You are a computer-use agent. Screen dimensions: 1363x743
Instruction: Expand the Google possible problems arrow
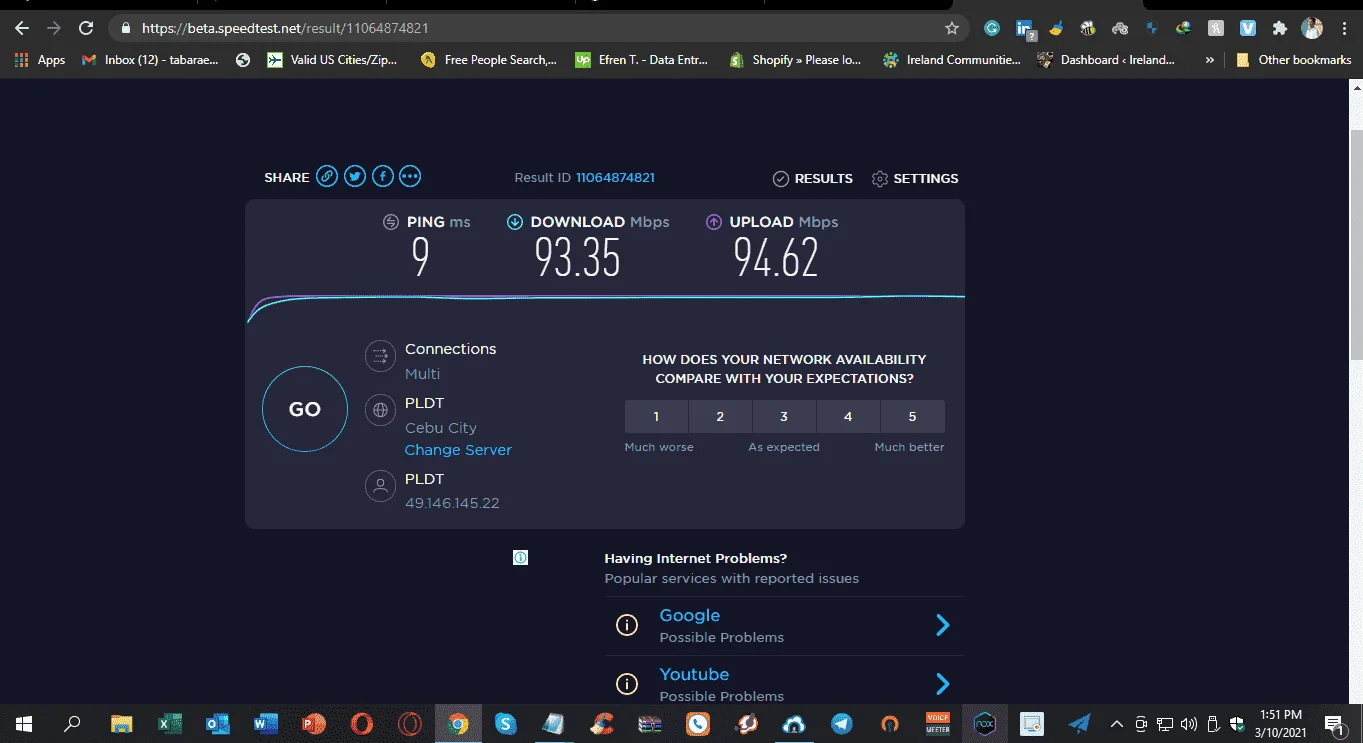942,625
